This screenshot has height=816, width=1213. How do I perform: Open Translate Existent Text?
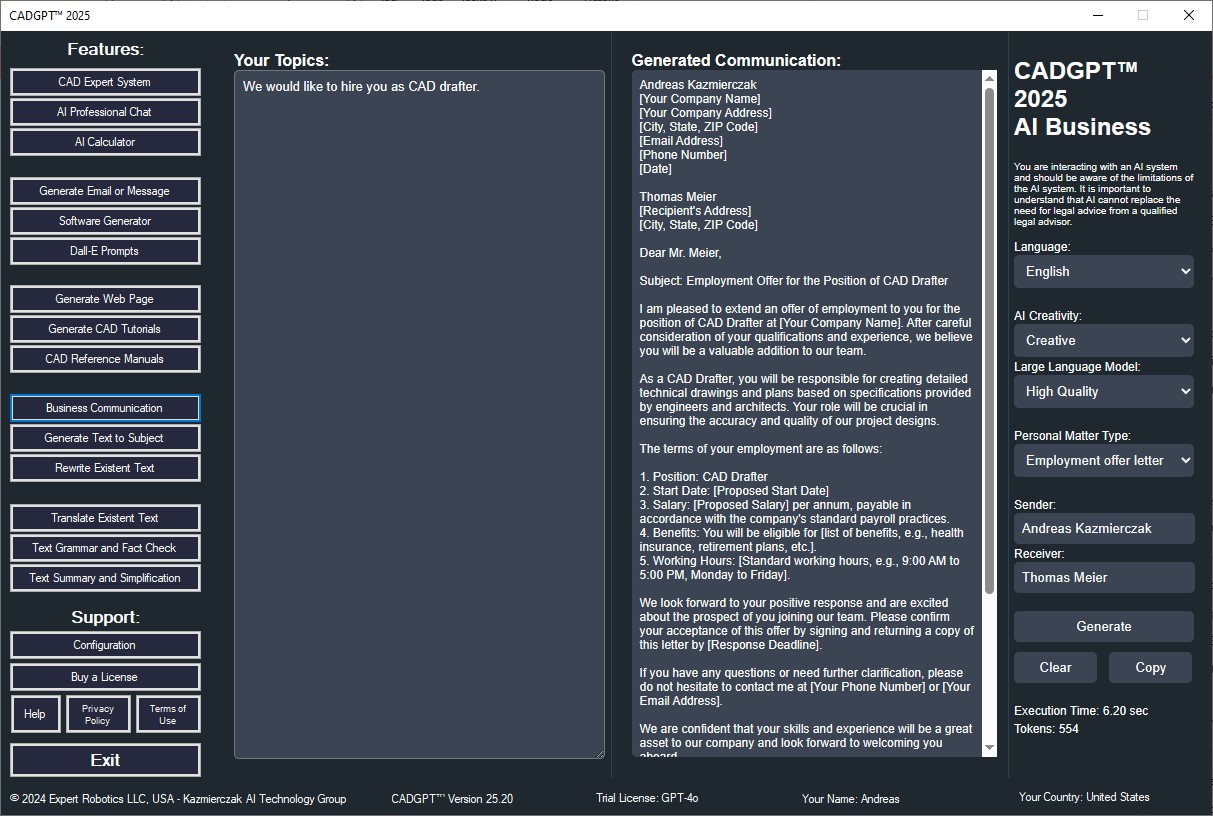pyautogui.click(x=105, y=518)
